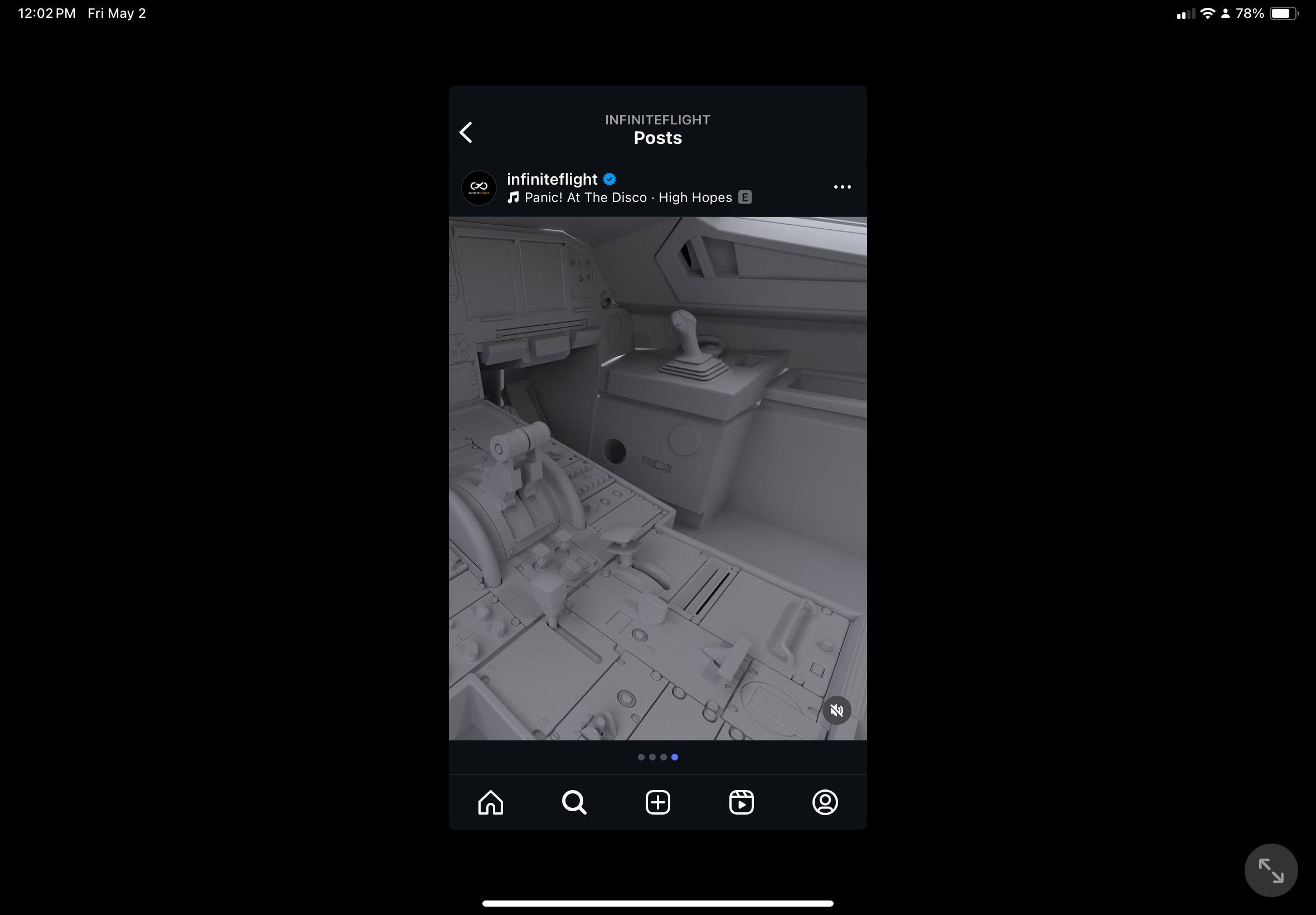Go to the Home tab
The width and height of the screenshot is (1316, 915).
coord(490,802)
